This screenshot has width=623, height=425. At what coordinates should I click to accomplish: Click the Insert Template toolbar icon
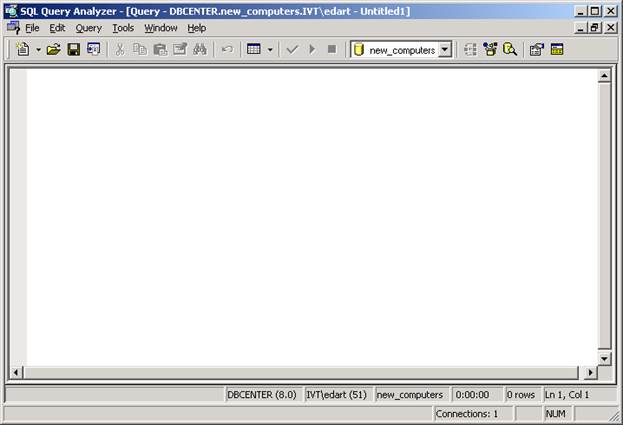pos(94,49)
